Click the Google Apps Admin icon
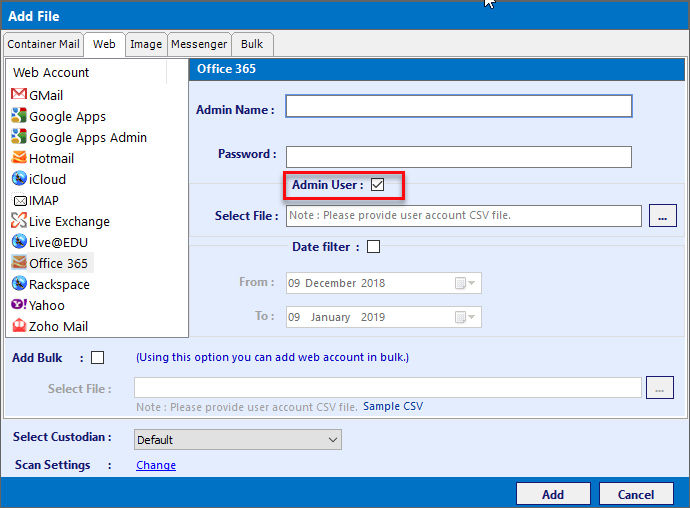The image size is (690, 508). [x=19, y=136]
